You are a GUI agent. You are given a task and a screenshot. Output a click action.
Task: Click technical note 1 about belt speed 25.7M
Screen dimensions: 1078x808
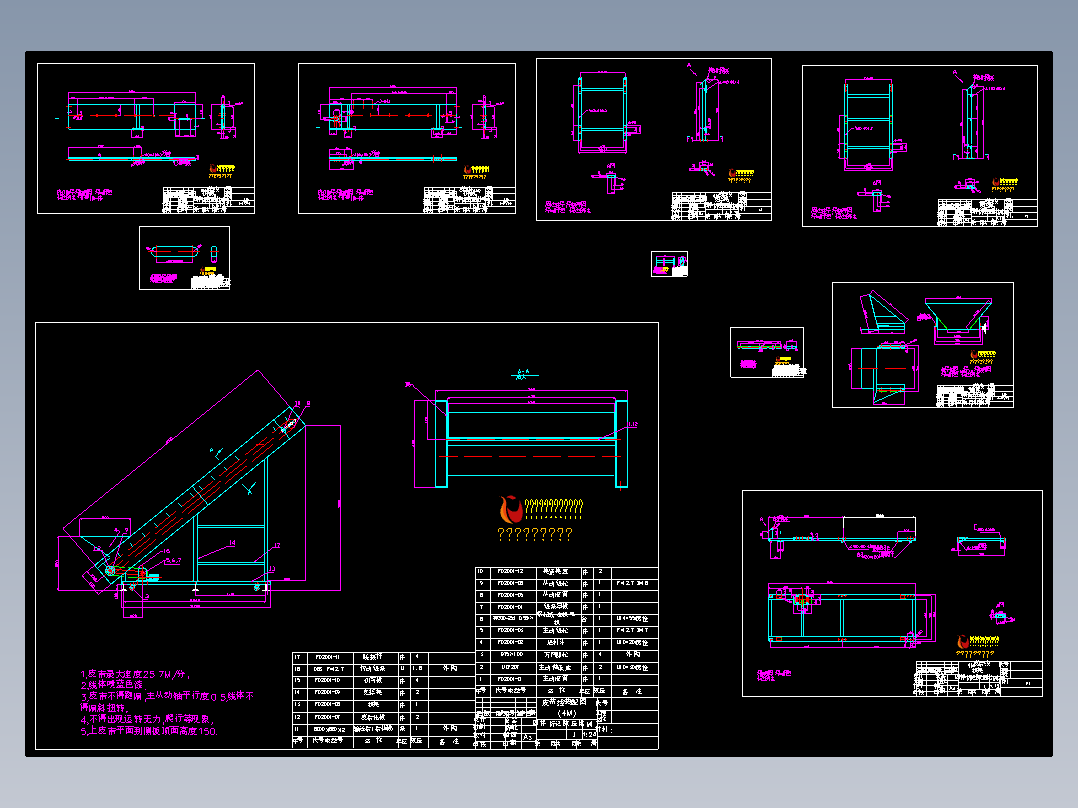tap(135, 675)
